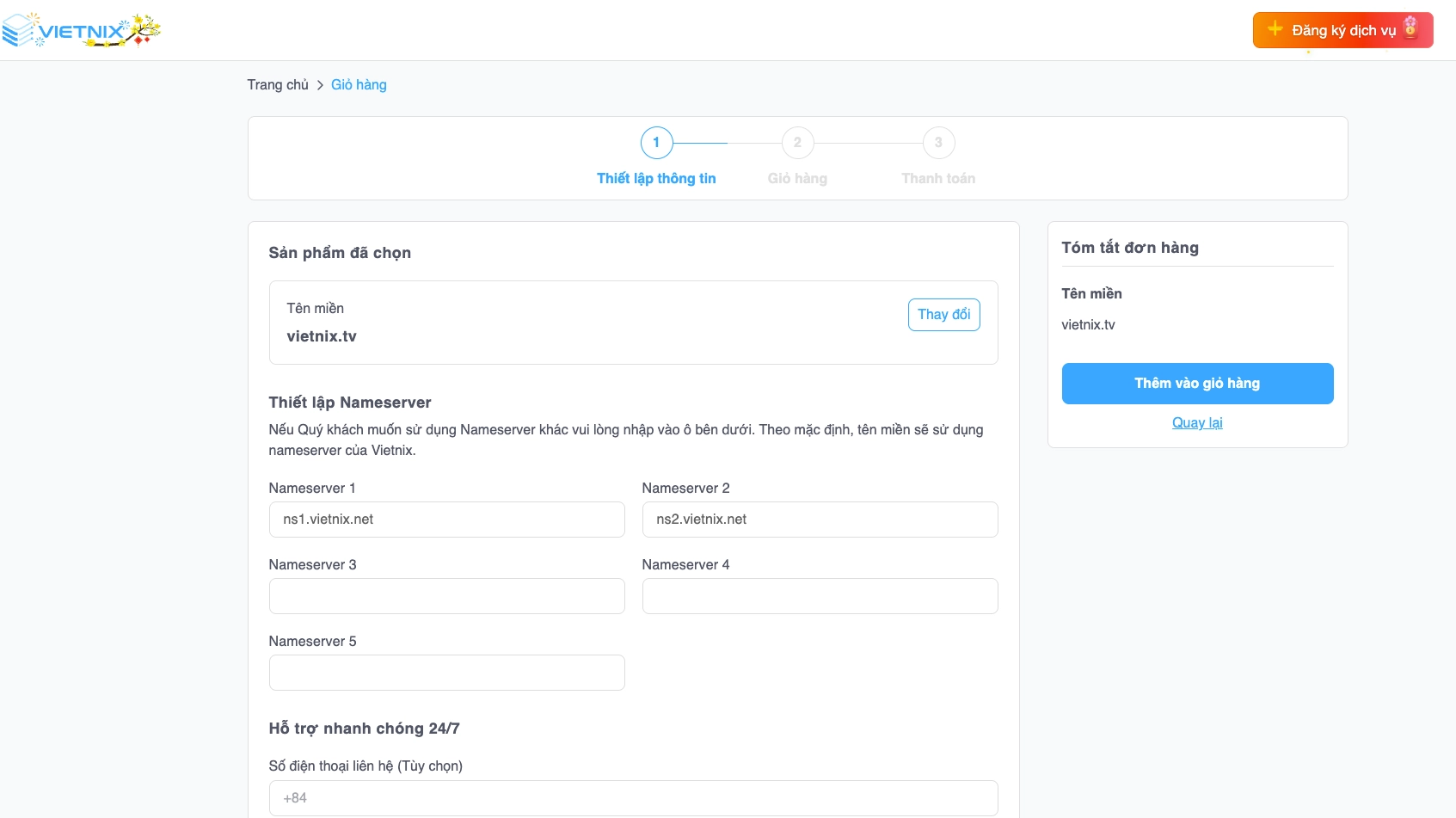Switch to Thiết lập thông tin step label
Screen dimensions: 1456x818
pos(656,178)
